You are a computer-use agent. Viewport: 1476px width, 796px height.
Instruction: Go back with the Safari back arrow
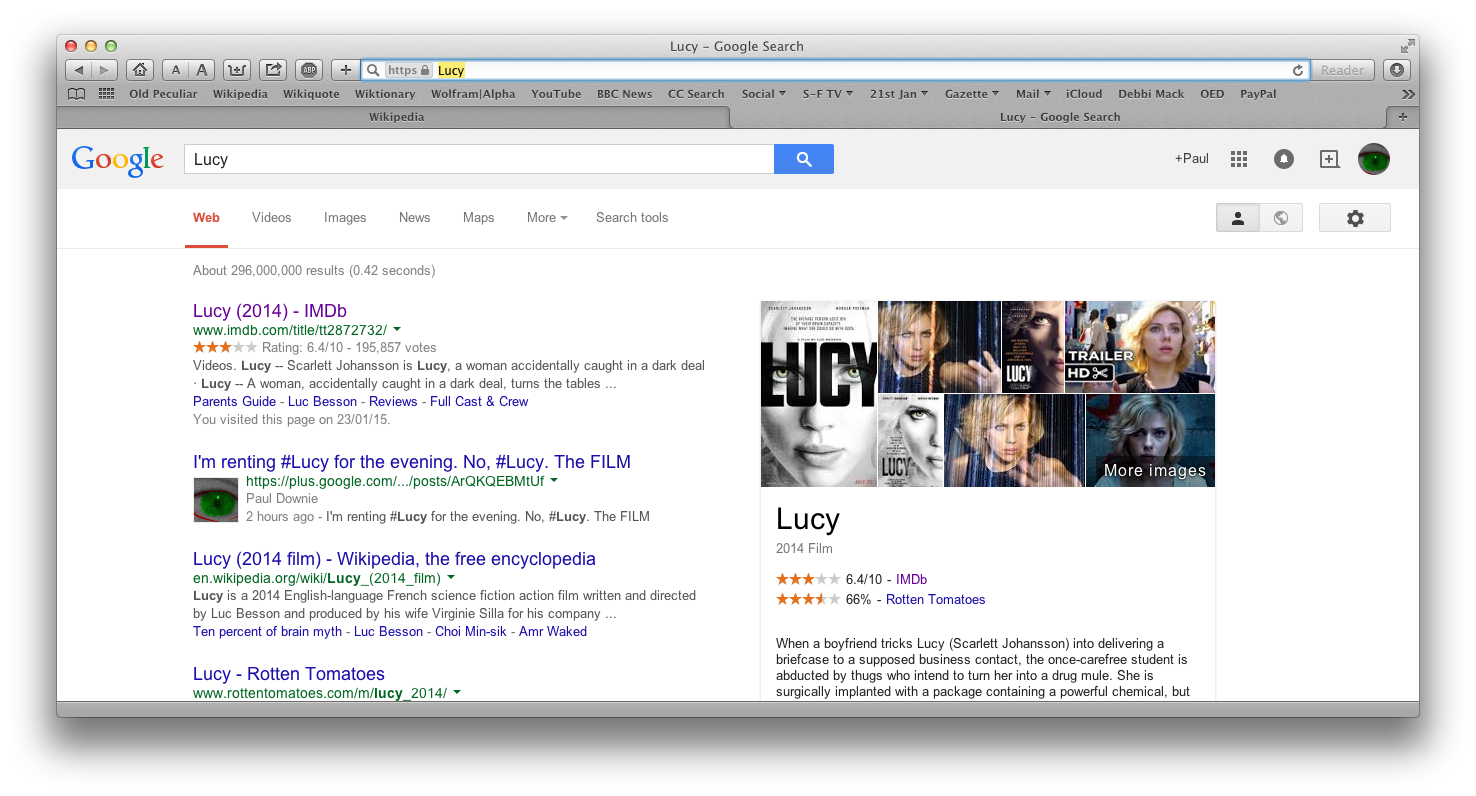point(79,70)
